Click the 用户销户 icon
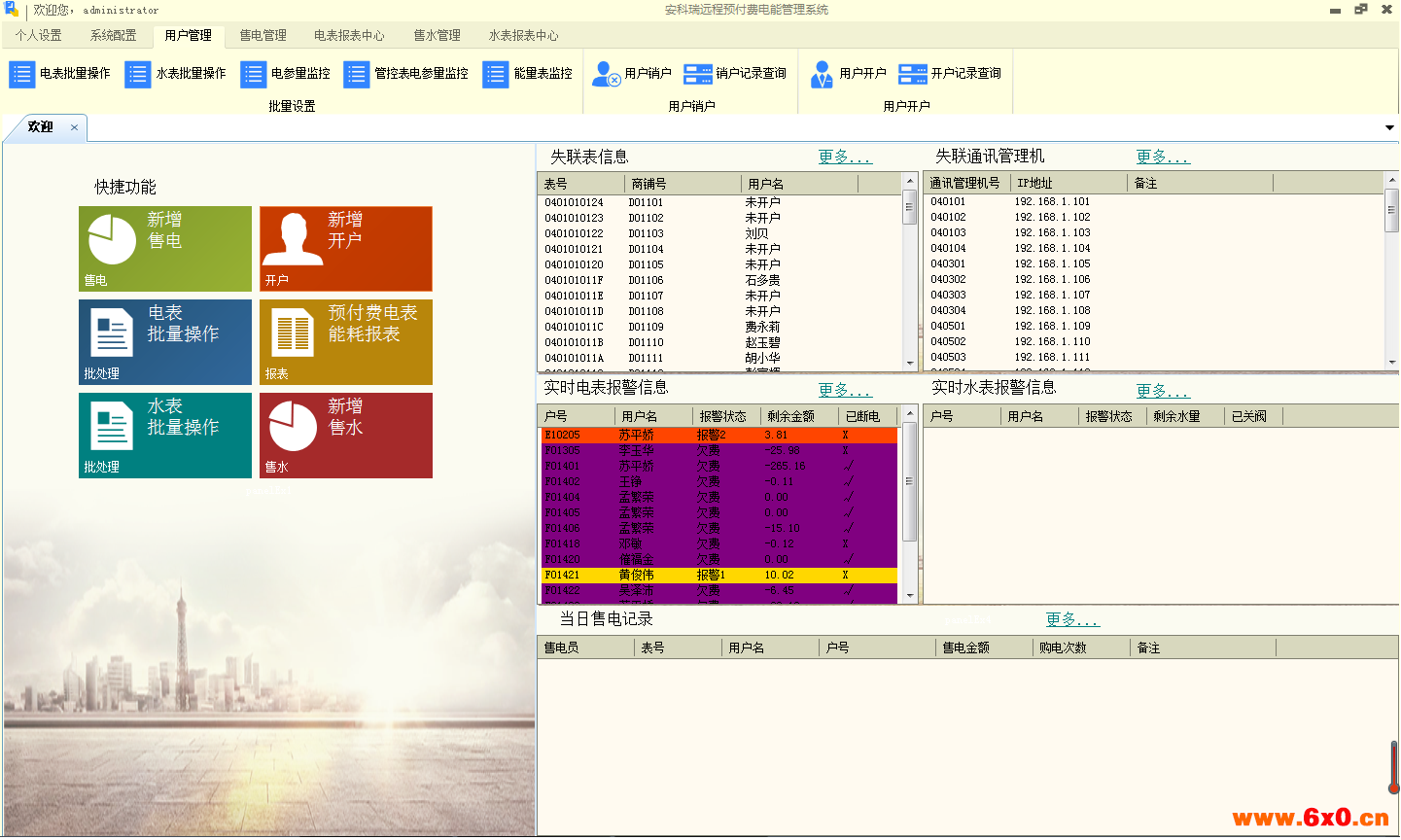 [x=607, y=74]
